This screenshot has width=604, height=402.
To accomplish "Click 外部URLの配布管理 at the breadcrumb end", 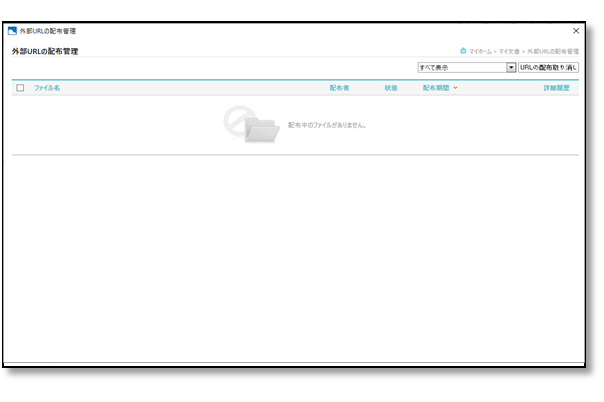I will click(553, 50).
